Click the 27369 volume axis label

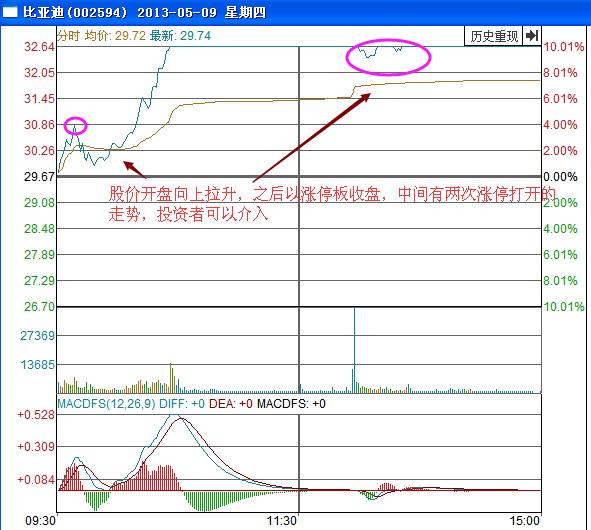coord(38,335)
